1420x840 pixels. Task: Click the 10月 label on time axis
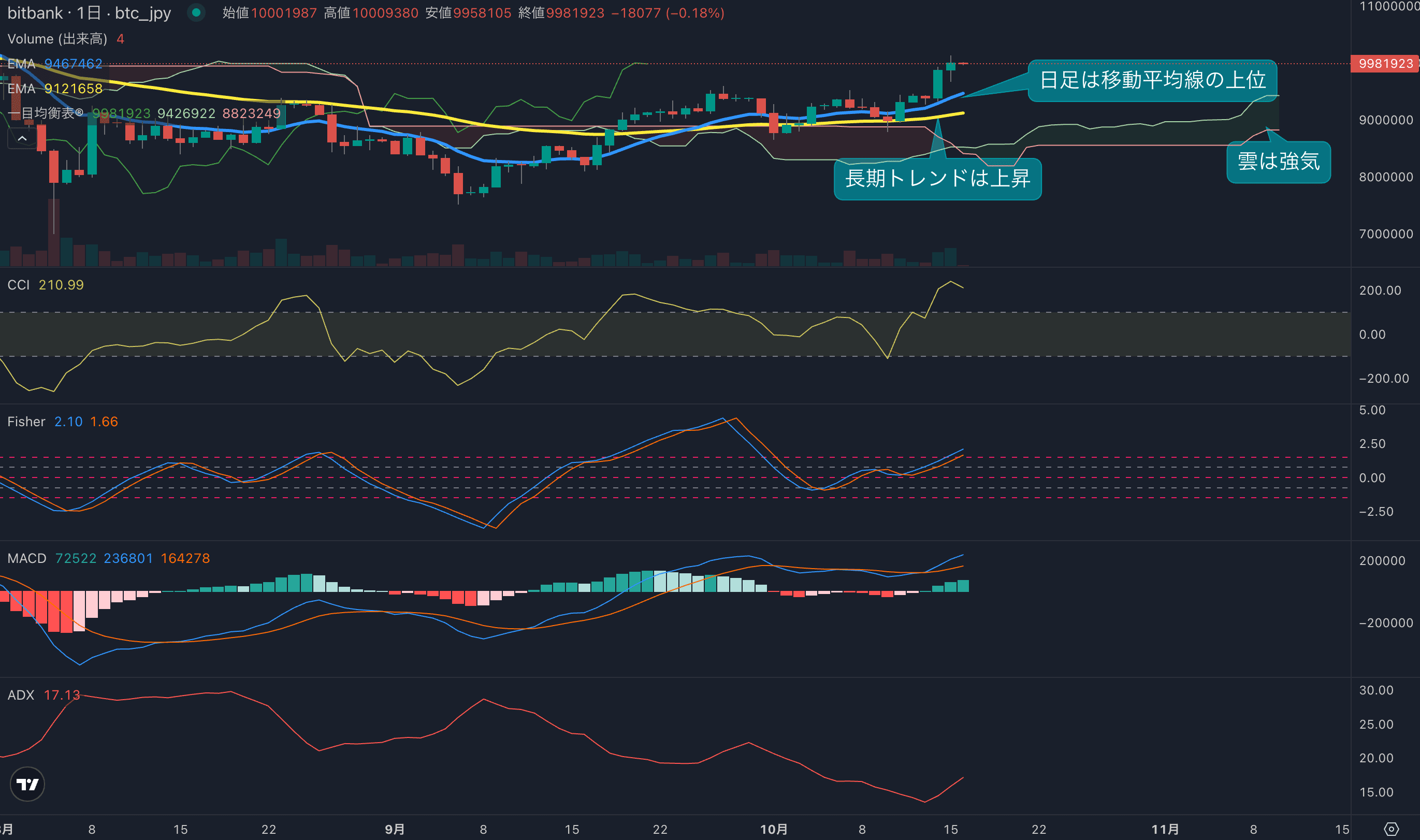coord(773,829)
